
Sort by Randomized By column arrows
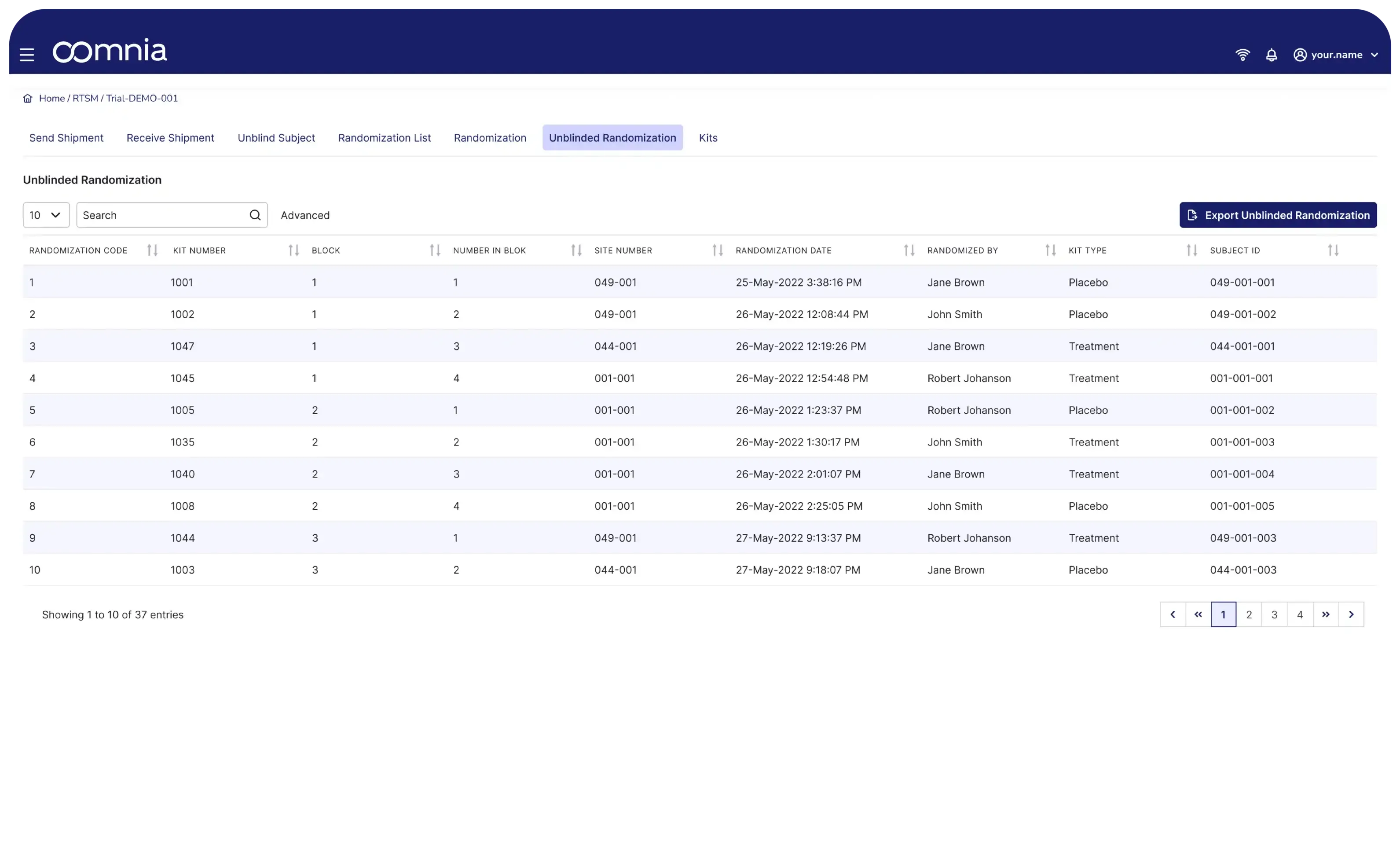[x=1050, y=250]
